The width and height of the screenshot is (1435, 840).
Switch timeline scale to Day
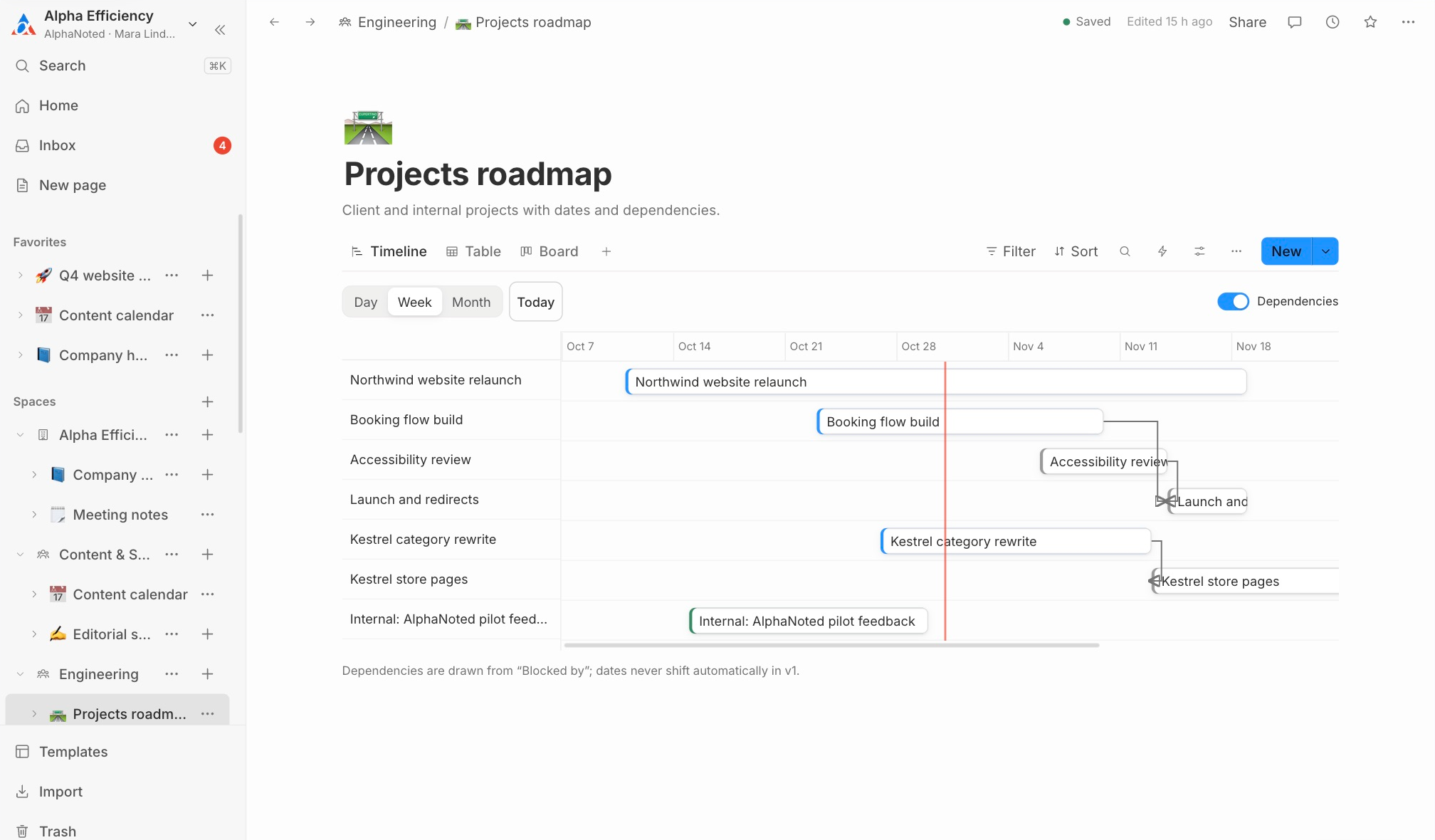point(365,302)
